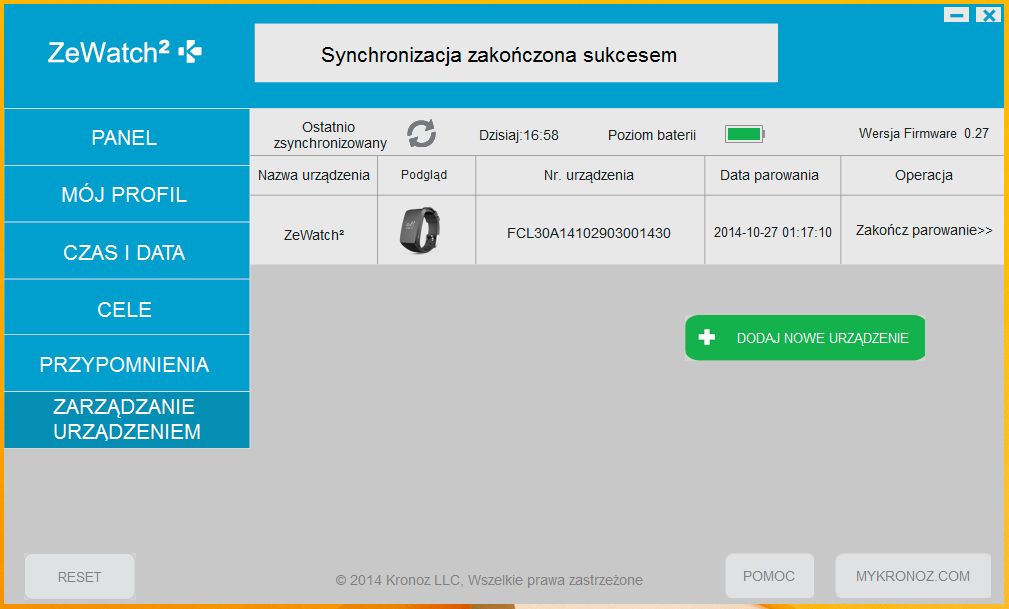Click 'Dzisiaj:16:58' last sync time
Image resolution: width=1009 pixels, height=609 pixels.
[519, 135]
